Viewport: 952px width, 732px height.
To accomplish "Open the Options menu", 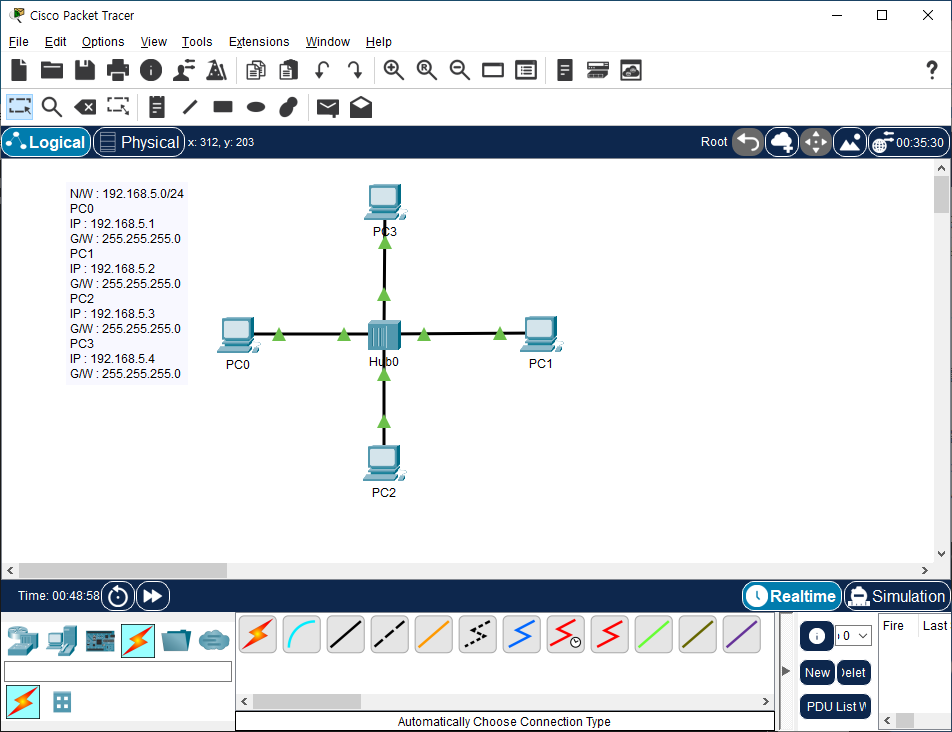I will click(x=103, y=41).
